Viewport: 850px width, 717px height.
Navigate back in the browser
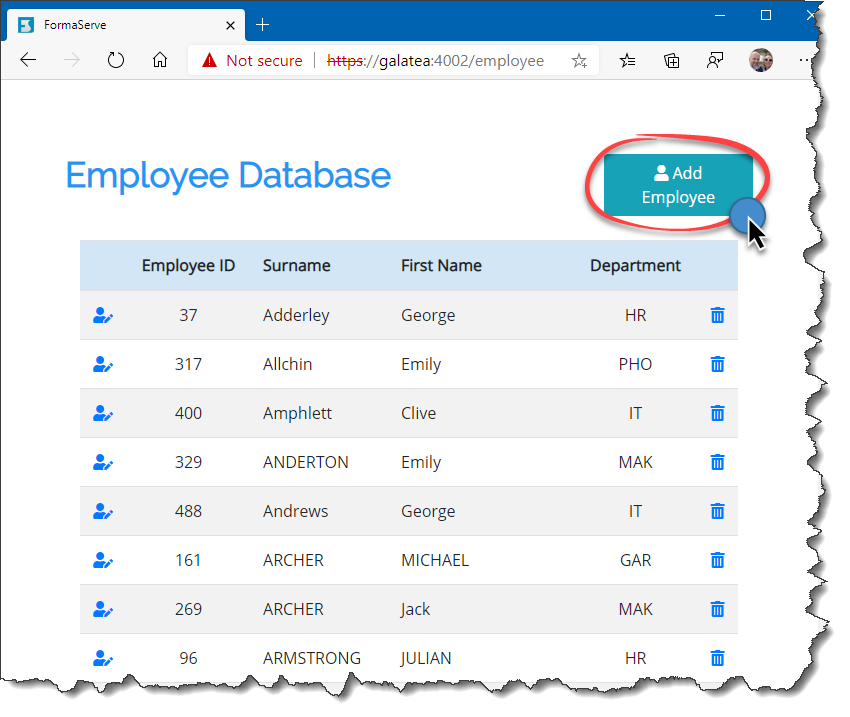[28, 60]
